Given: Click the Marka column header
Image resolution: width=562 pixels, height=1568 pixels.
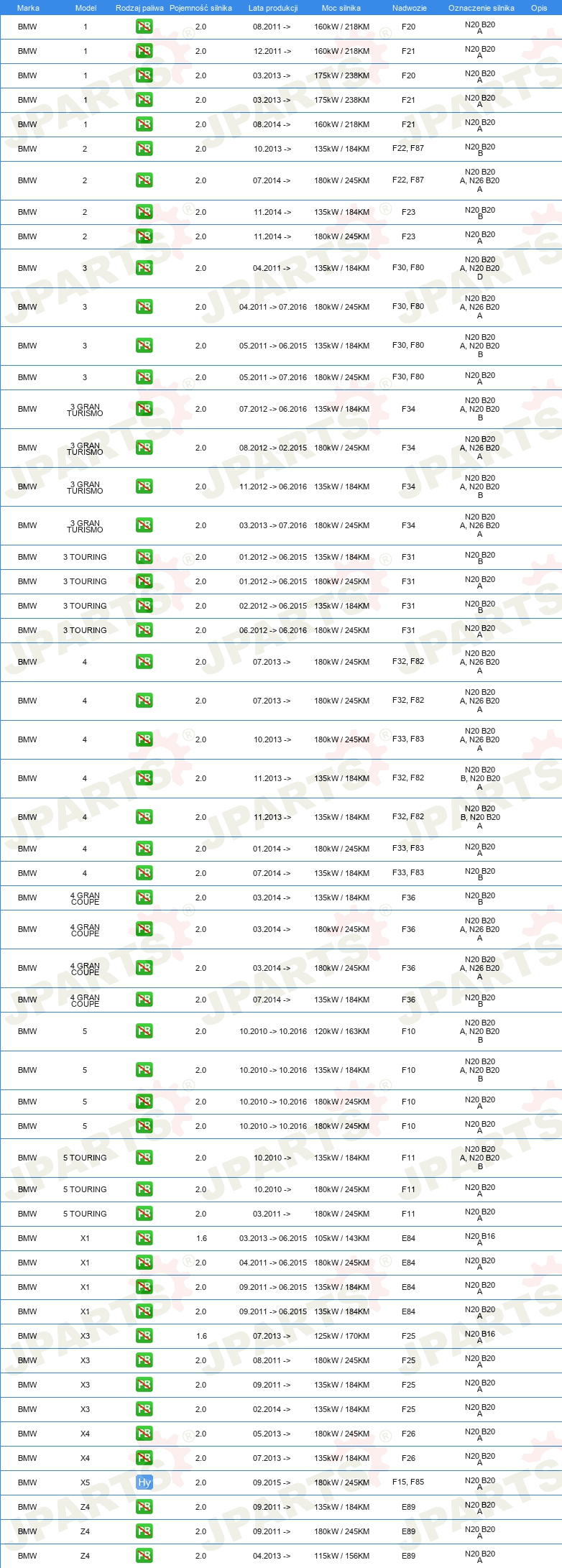Looking at the screenshot, I should (x=28, y=8).
